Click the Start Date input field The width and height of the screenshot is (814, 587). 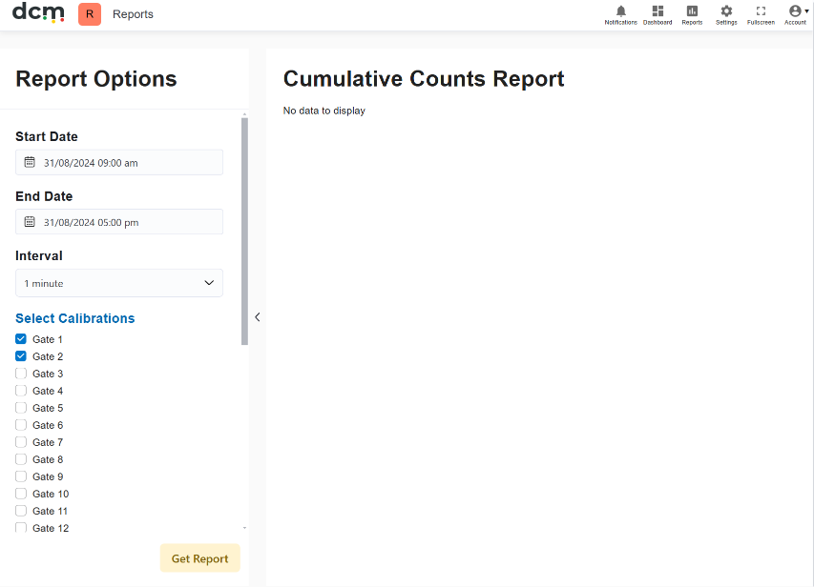tap(119, 162)
